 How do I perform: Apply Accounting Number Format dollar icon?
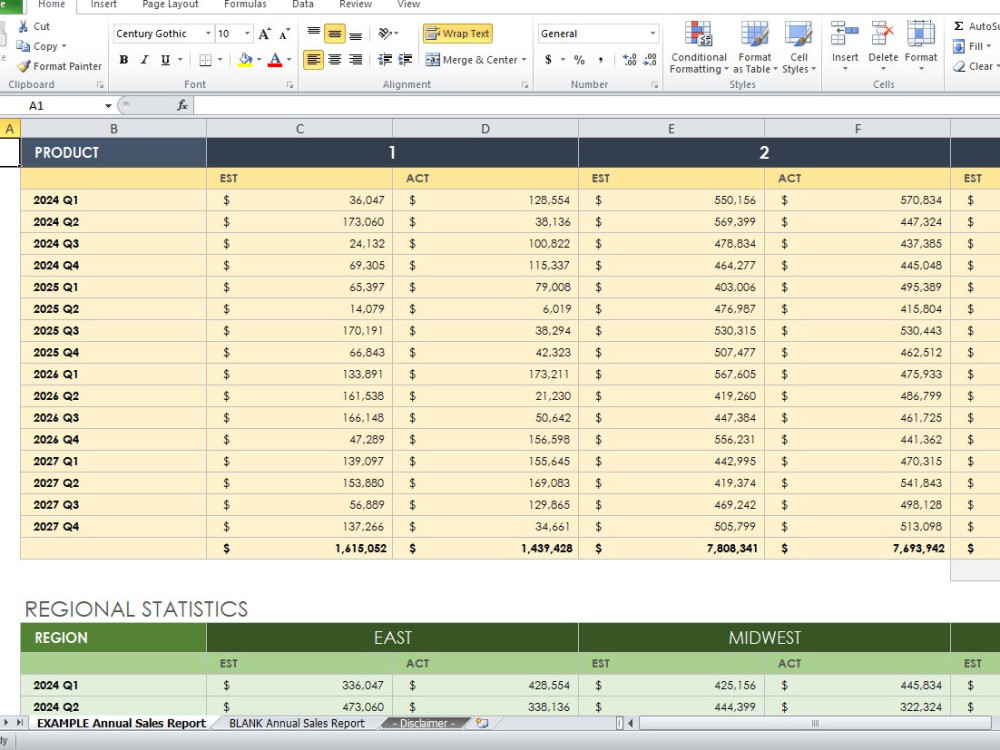pyautogui.click(x=548, y=60)
